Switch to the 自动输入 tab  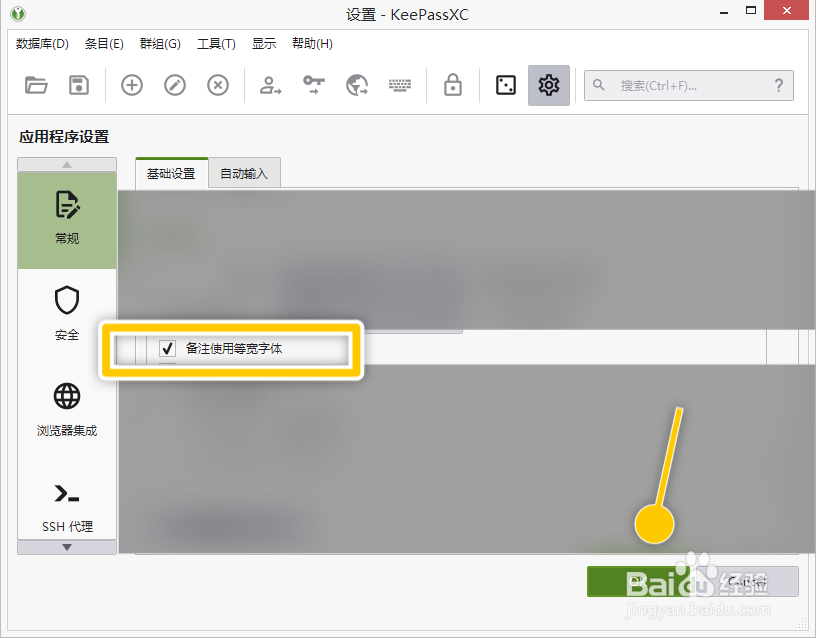245,172
